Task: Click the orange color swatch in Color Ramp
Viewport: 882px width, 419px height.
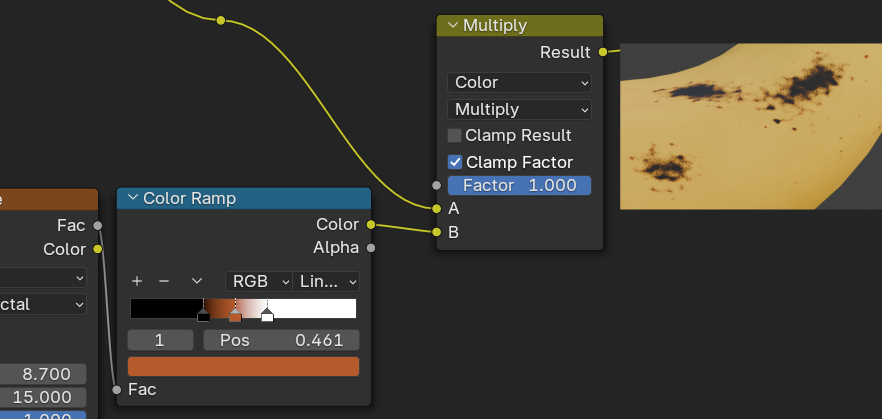Action: coord(243,366)
